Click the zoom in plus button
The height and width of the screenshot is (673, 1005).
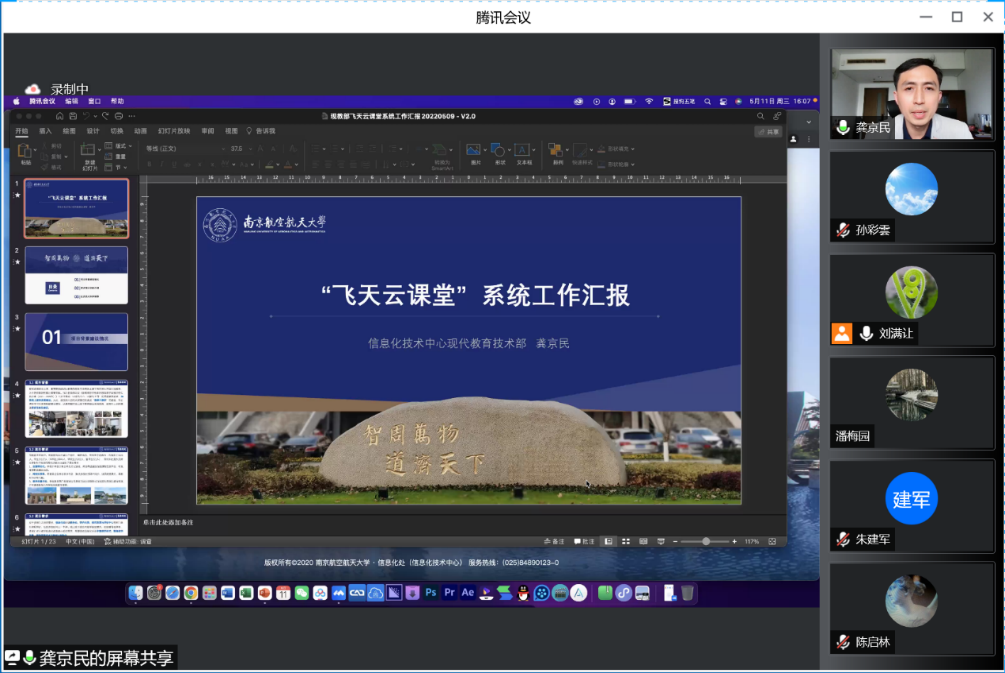(x=735, y=542)
